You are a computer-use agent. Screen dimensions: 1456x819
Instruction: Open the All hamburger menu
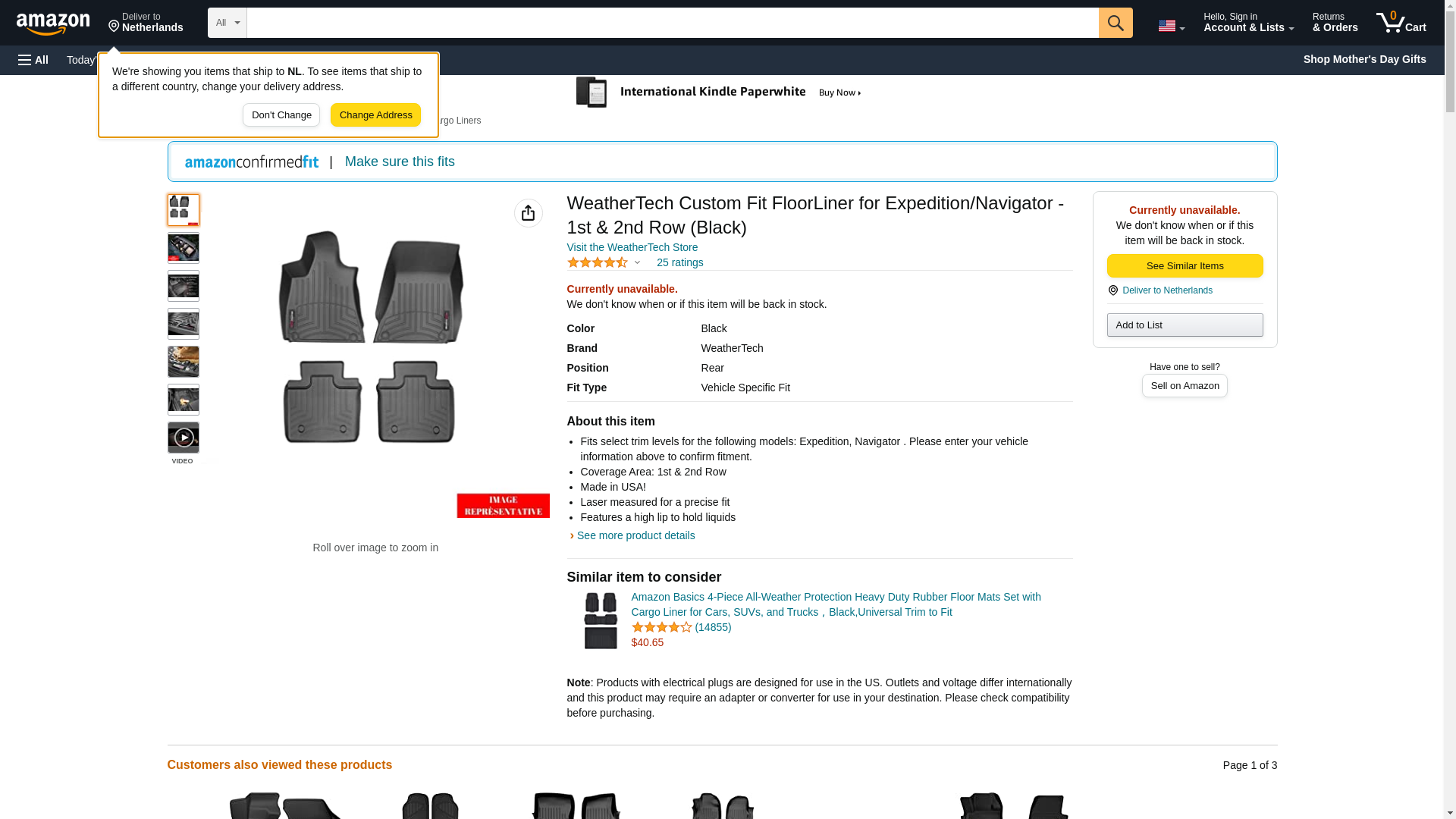(x=33, y=60)
